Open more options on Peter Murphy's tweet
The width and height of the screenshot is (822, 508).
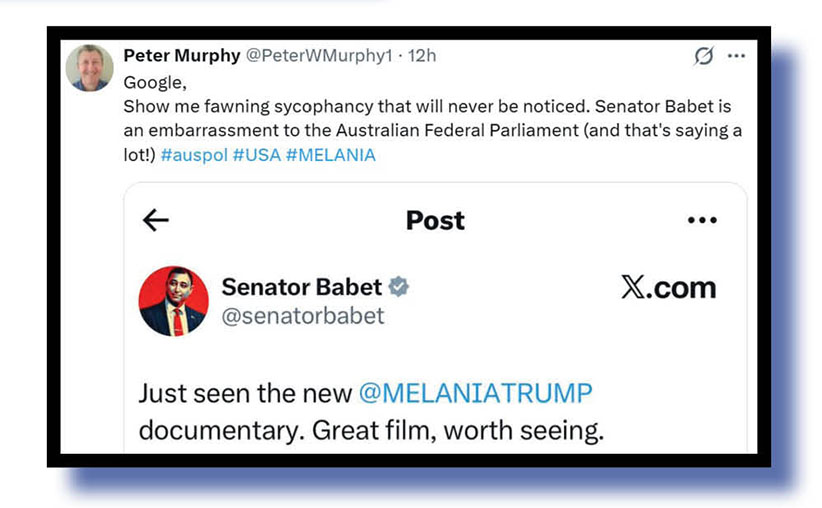click(x=736, y=56)
